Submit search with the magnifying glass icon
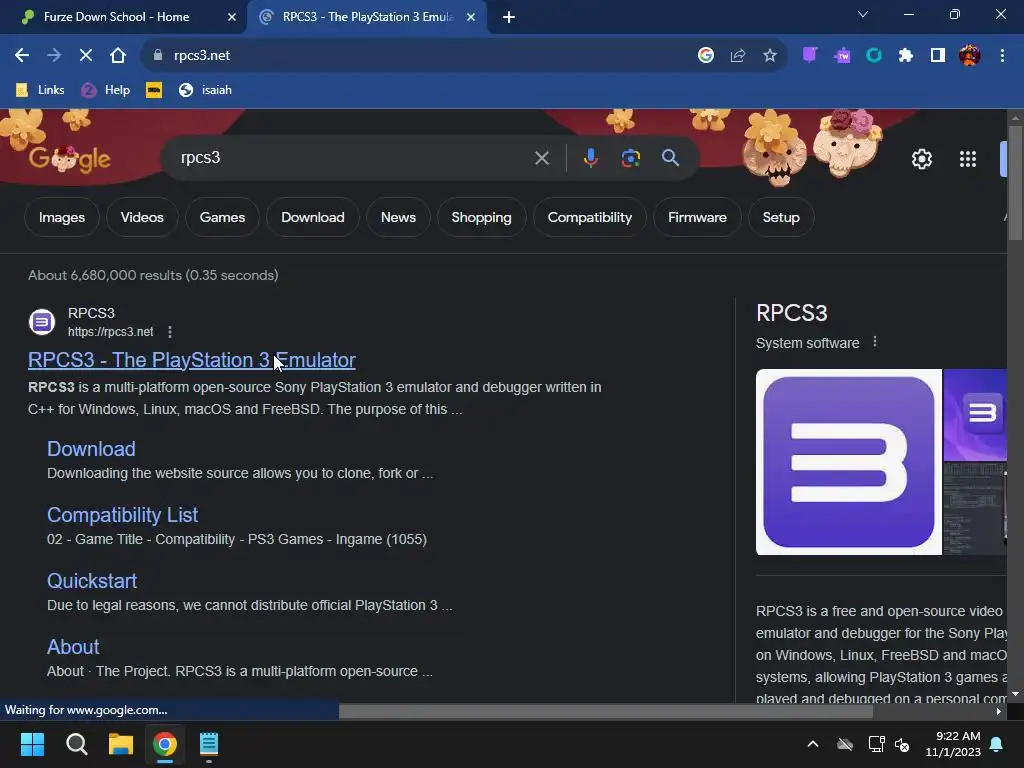Screen dimensions: 1024x768 (670, 158)
